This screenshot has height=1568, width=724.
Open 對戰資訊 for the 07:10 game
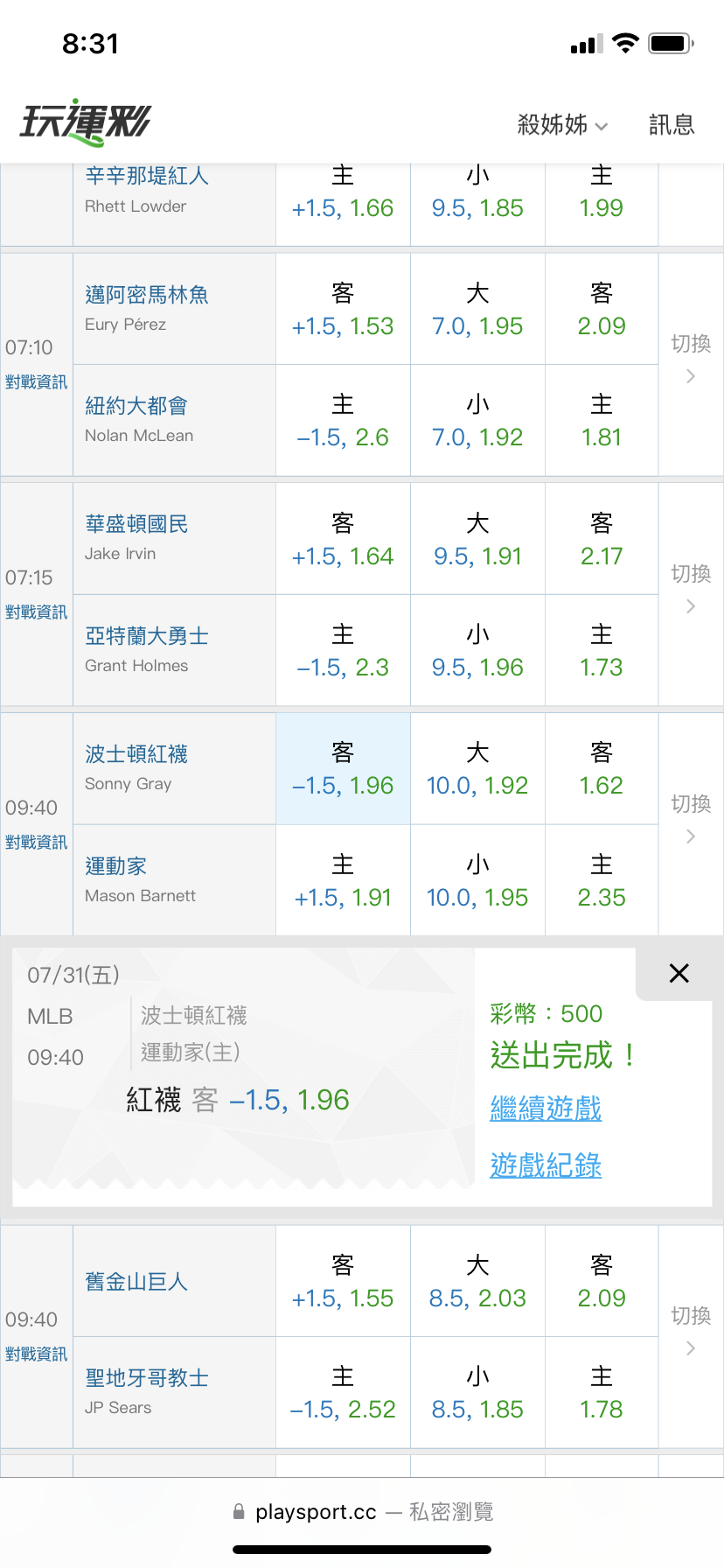pyautogui.click(x=36, y=382)
